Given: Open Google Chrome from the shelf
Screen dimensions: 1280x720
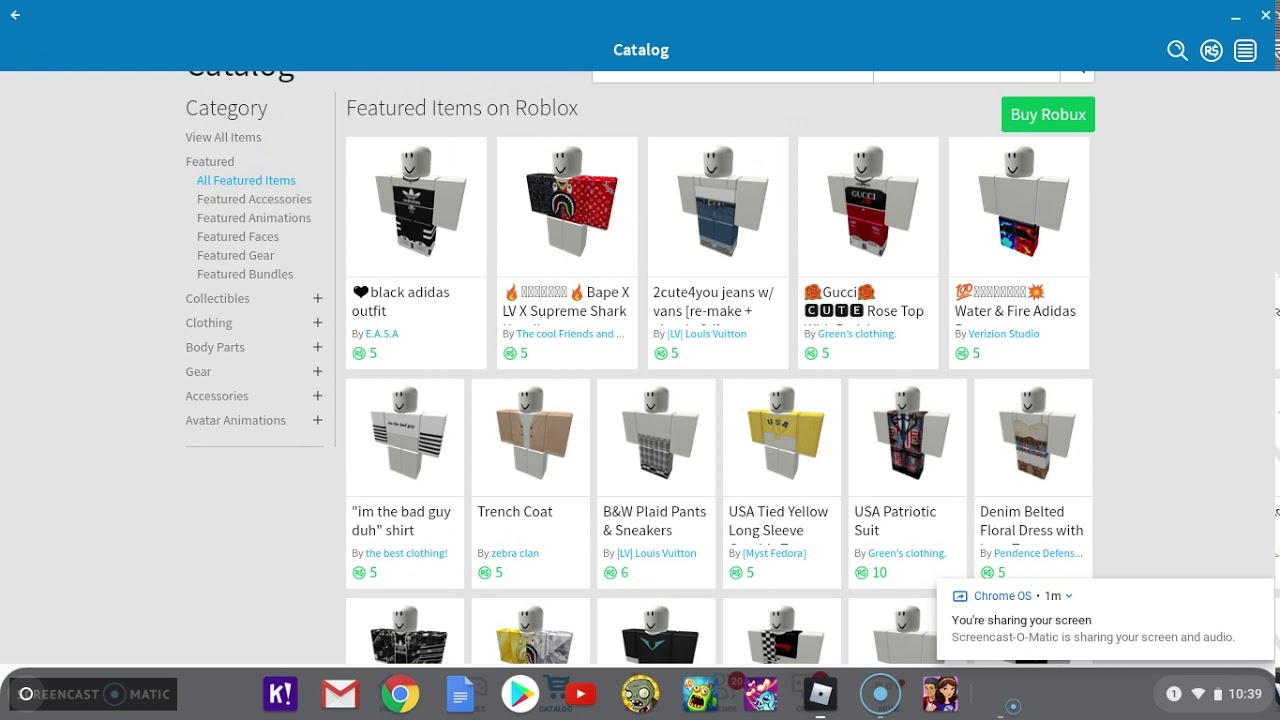Looking at the screenshot, I should tap(399, 694).
